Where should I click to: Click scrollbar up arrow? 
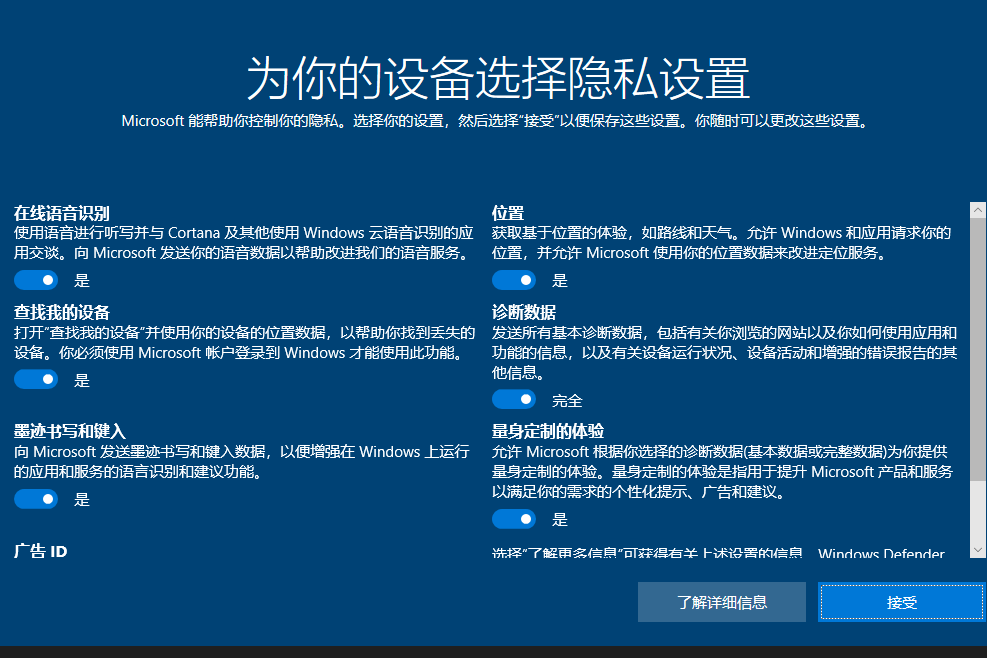[x=978, y=210]
